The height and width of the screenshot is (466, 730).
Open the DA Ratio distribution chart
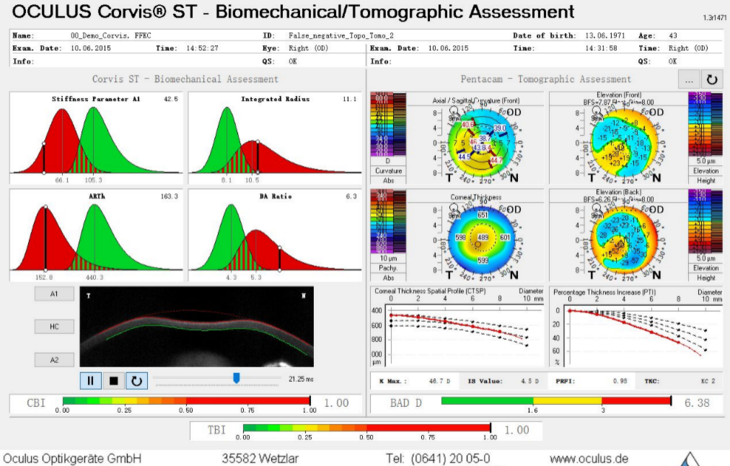pos(274,236)
